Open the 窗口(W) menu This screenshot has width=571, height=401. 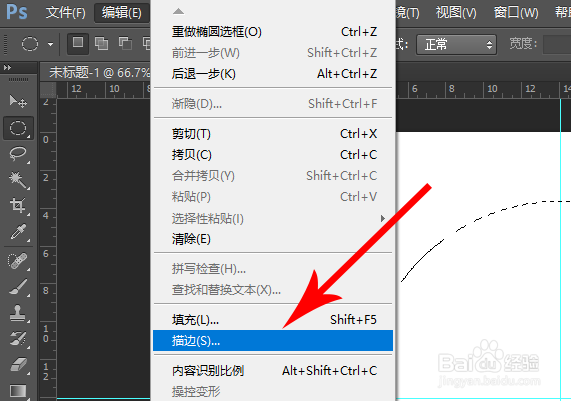coord(516,13)
